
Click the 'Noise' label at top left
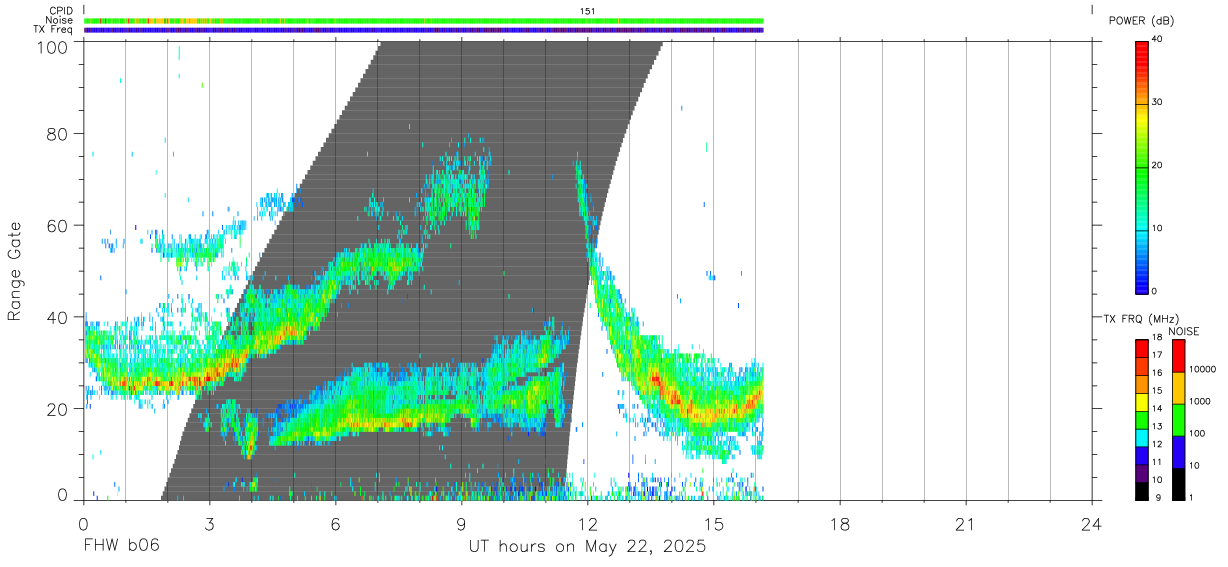(x=60, y=20)
